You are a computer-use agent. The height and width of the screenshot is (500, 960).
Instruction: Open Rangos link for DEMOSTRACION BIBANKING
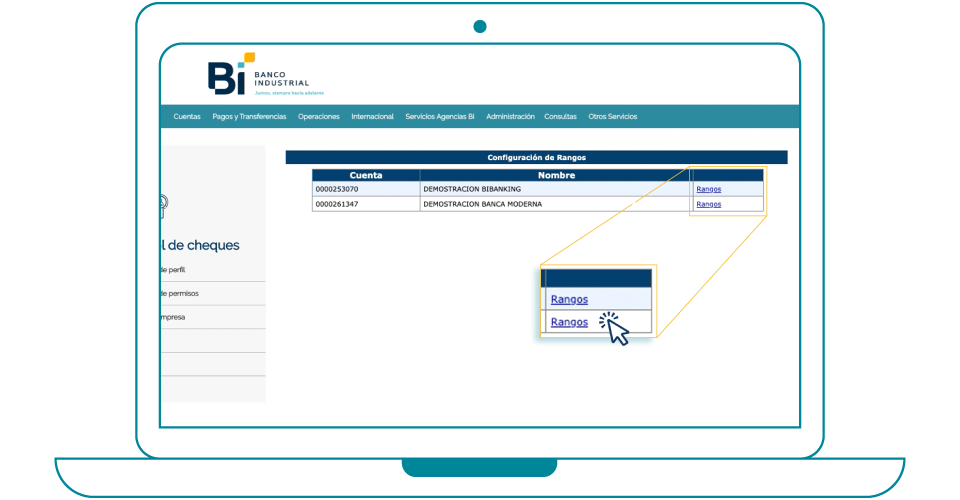coord(708,189)
